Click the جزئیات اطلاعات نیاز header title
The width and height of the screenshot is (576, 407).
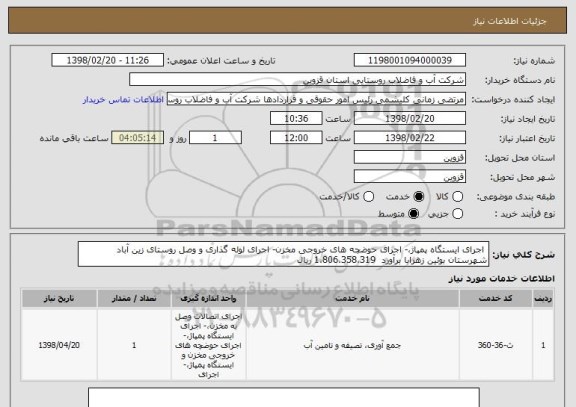pyautogui.click(x=510, y=21)
